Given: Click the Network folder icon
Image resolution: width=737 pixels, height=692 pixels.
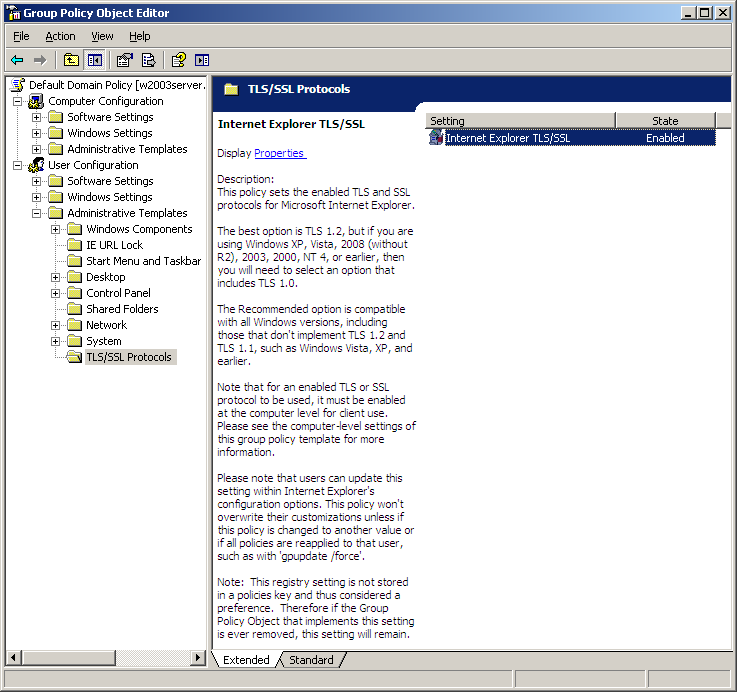Looking at the screenshot, I should point(74,325).
